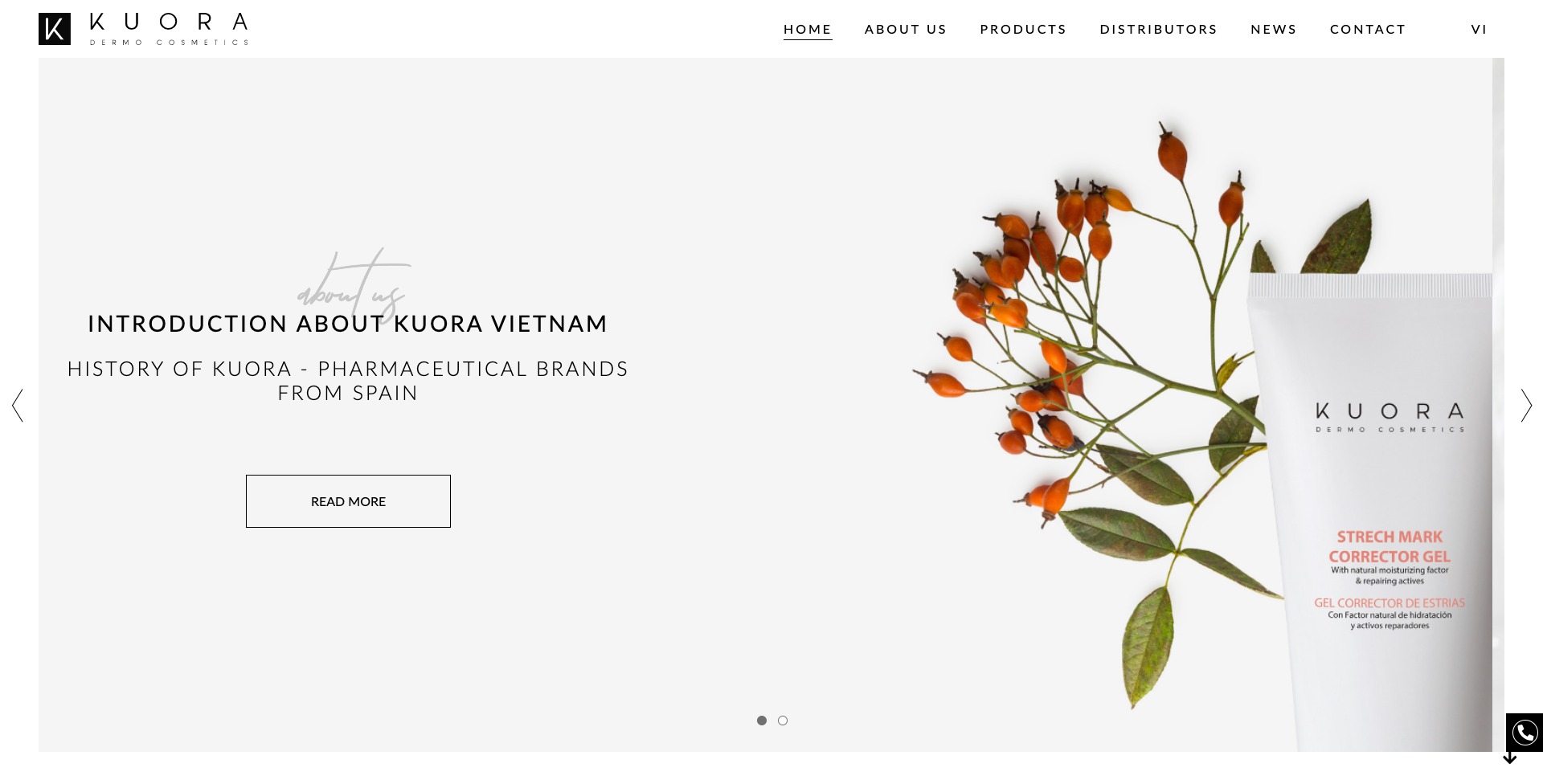Click the scroll-down arrow icon
Viewport: 1543px width, 784px height.
coord(1510,758)
